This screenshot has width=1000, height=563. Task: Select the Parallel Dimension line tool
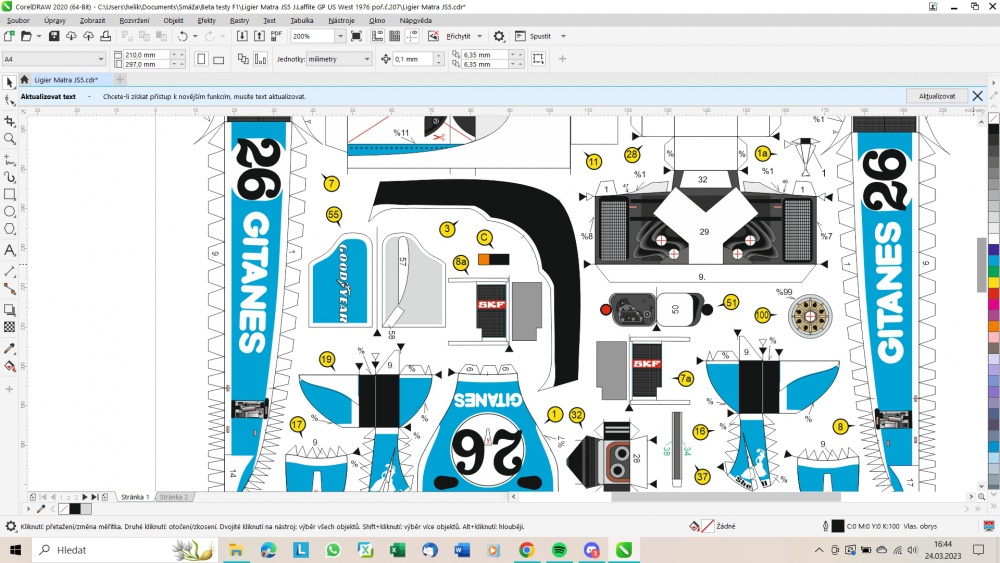(x=10, y=271)
